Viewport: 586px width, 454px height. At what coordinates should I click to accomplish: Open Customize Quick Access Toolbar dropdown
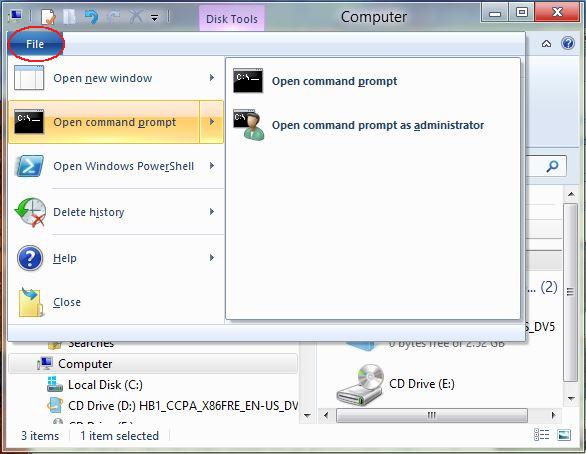(154, 17)
